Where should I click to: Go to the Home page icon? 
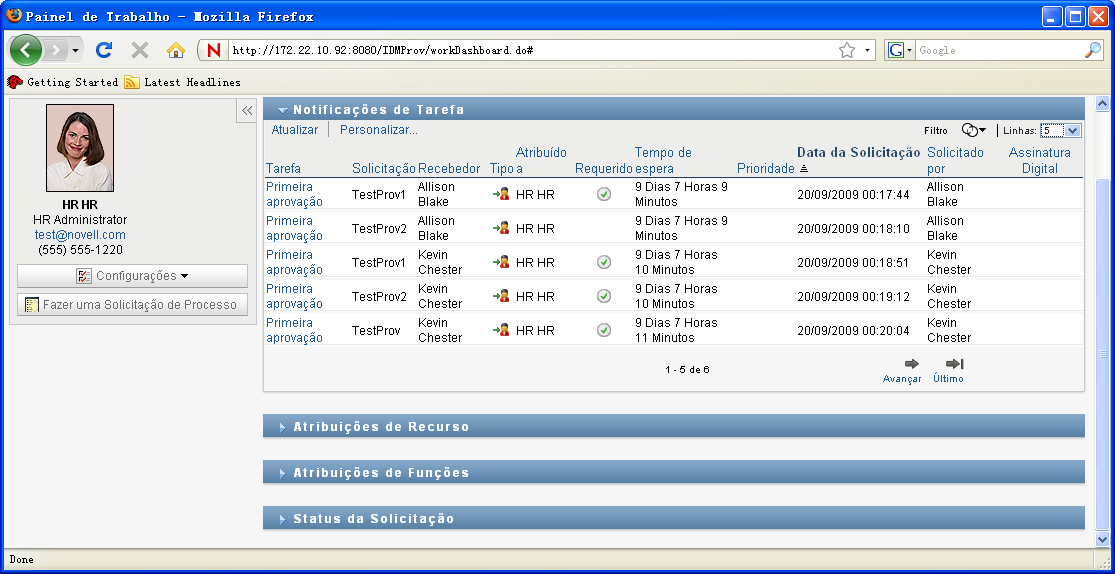point(176,50)
